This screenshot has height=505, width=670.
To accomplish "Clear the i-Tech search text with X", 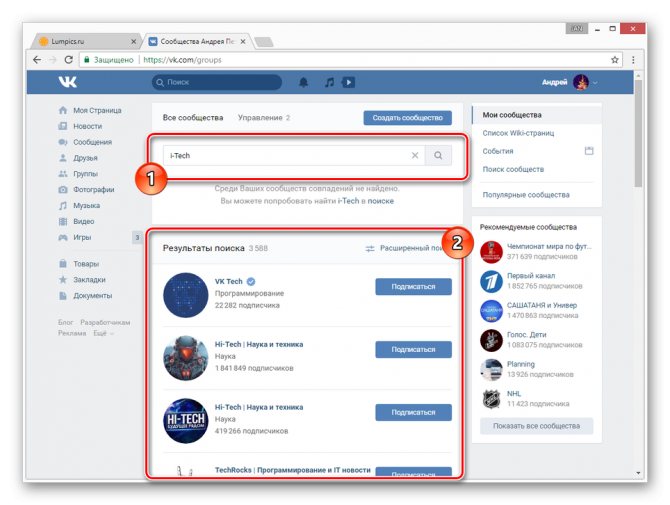I will [x=415, y=156].
